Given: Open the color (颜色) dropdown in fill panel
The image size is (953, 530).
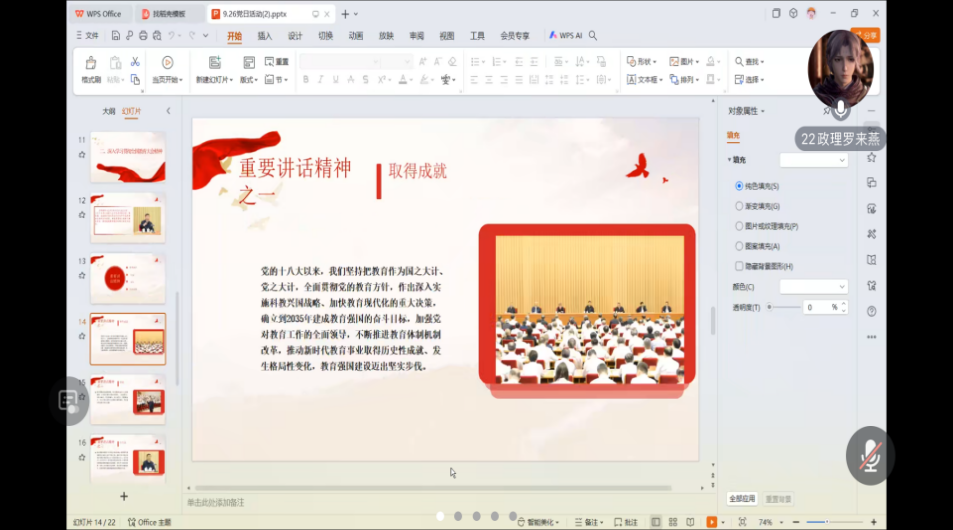Looking at the screenshot, I should pos(813,287).
